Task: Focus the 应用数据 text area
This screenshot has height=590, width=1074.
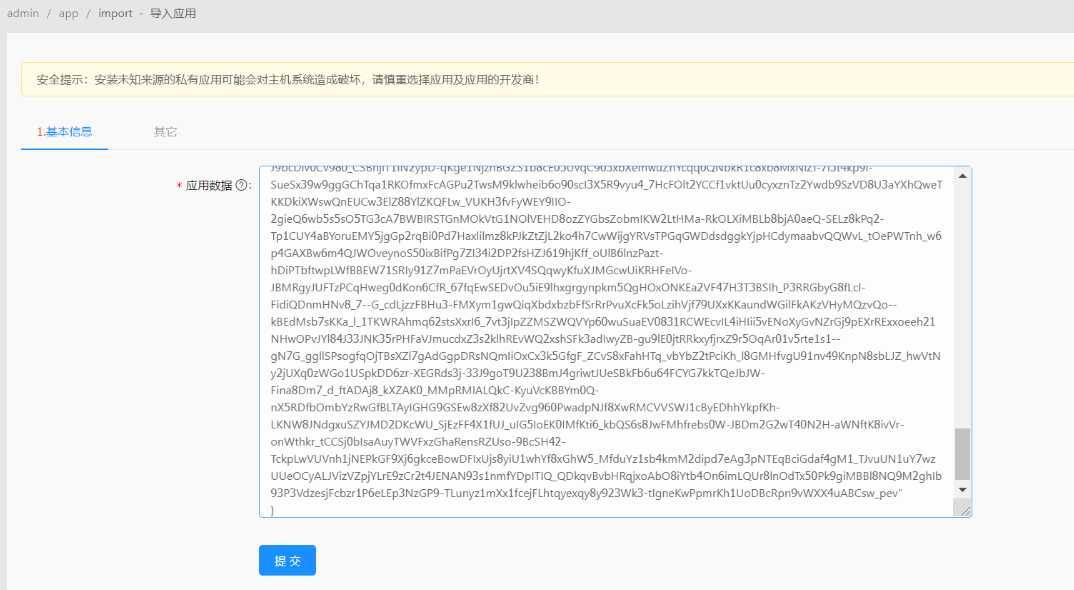Action: pos(600,340)
